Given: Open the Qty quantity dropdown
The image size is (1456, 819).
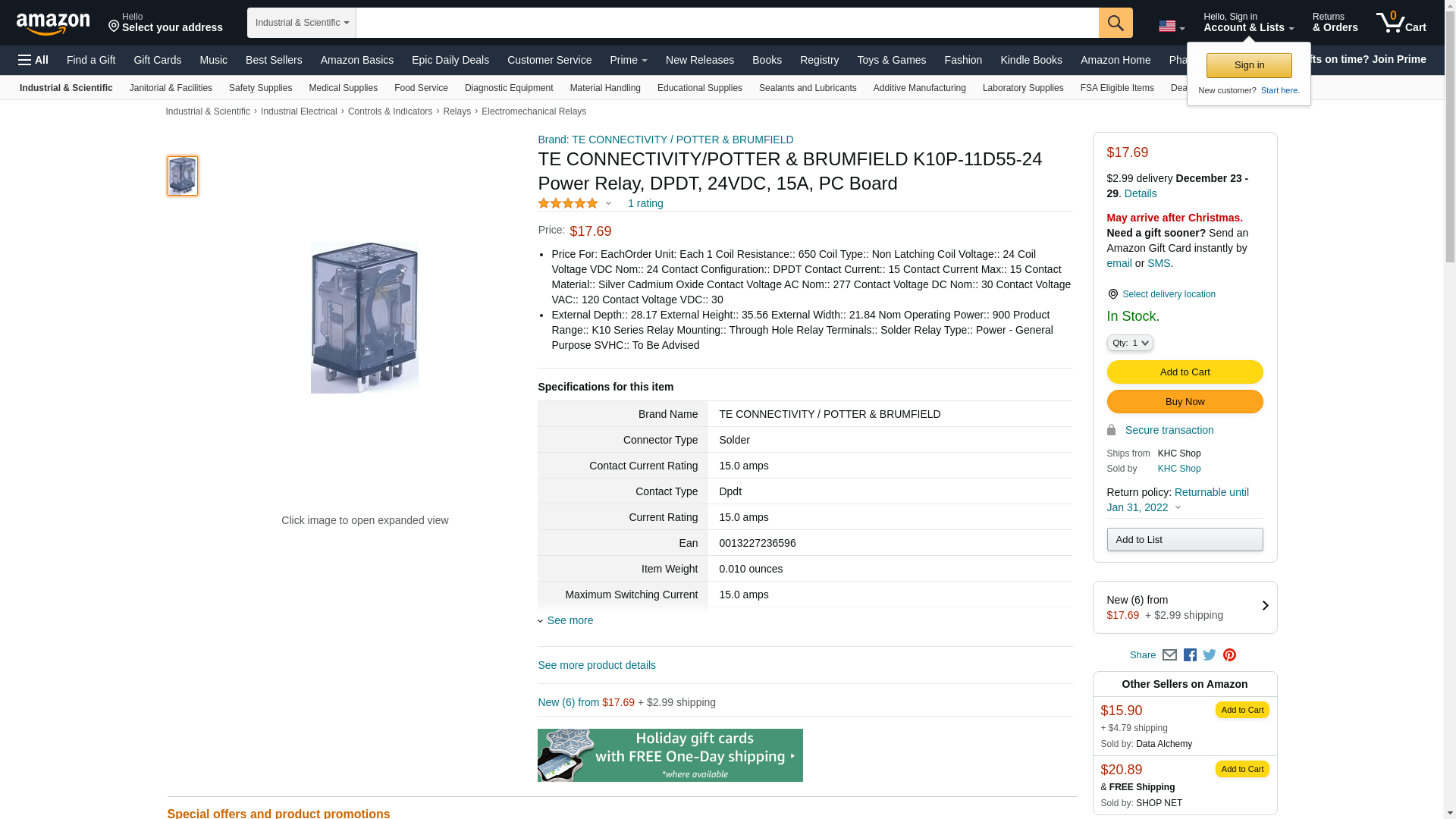Looking at the screenshot, I should 1129,343.
